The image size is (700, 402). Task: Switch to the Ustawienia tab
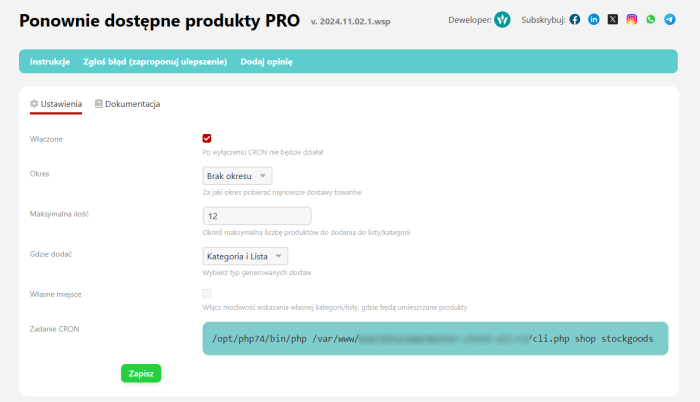(x=56, y=105)
